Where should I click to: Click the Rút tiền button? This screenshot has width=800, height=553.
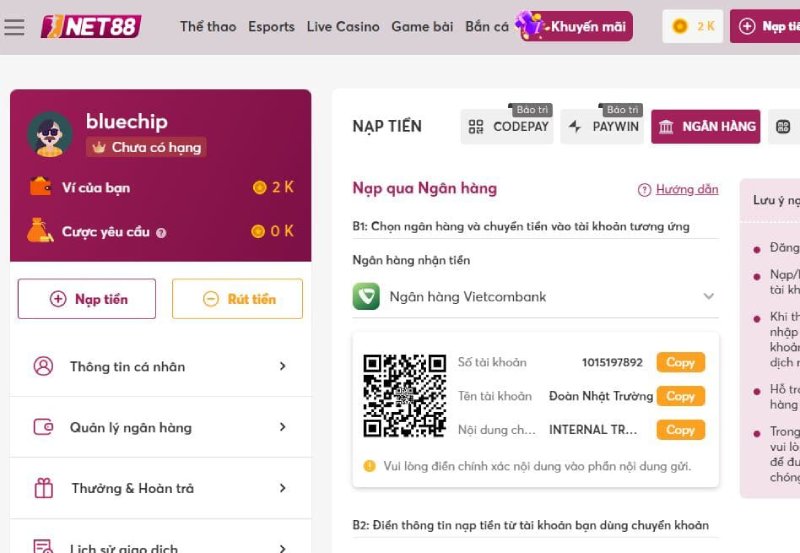pos(237,299)
